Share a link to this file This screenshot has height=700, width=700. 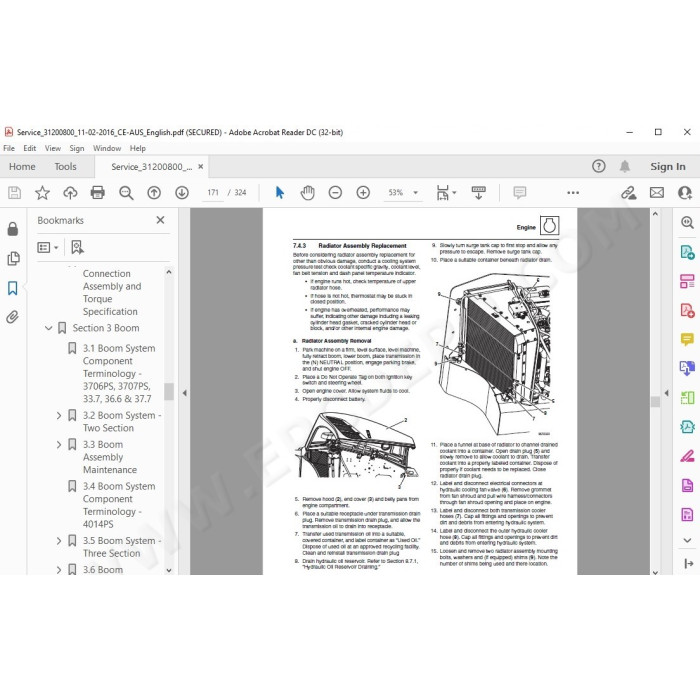click(629, 193)
